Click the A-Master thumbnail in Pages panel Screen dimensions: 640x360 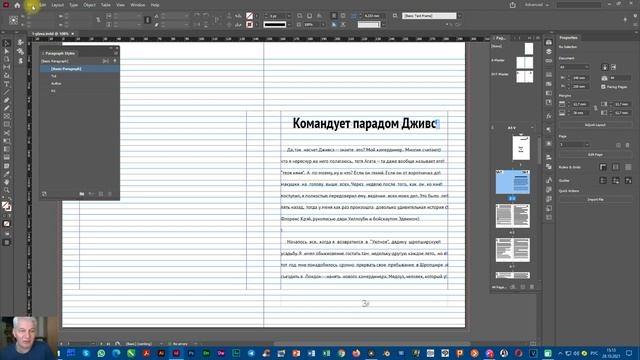coord(524,62)
